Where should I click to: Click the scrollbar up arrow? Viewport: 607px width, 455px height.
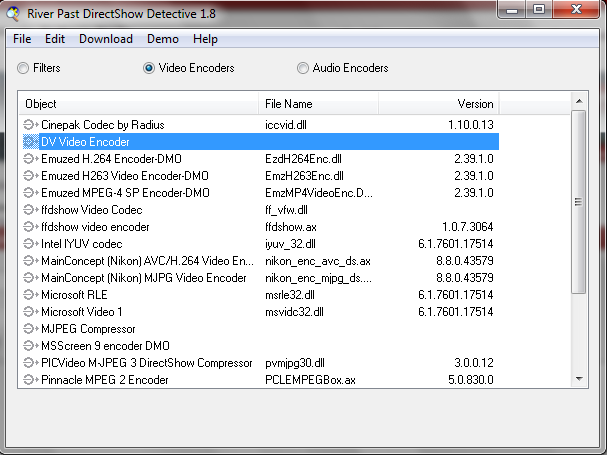[579, 101]
